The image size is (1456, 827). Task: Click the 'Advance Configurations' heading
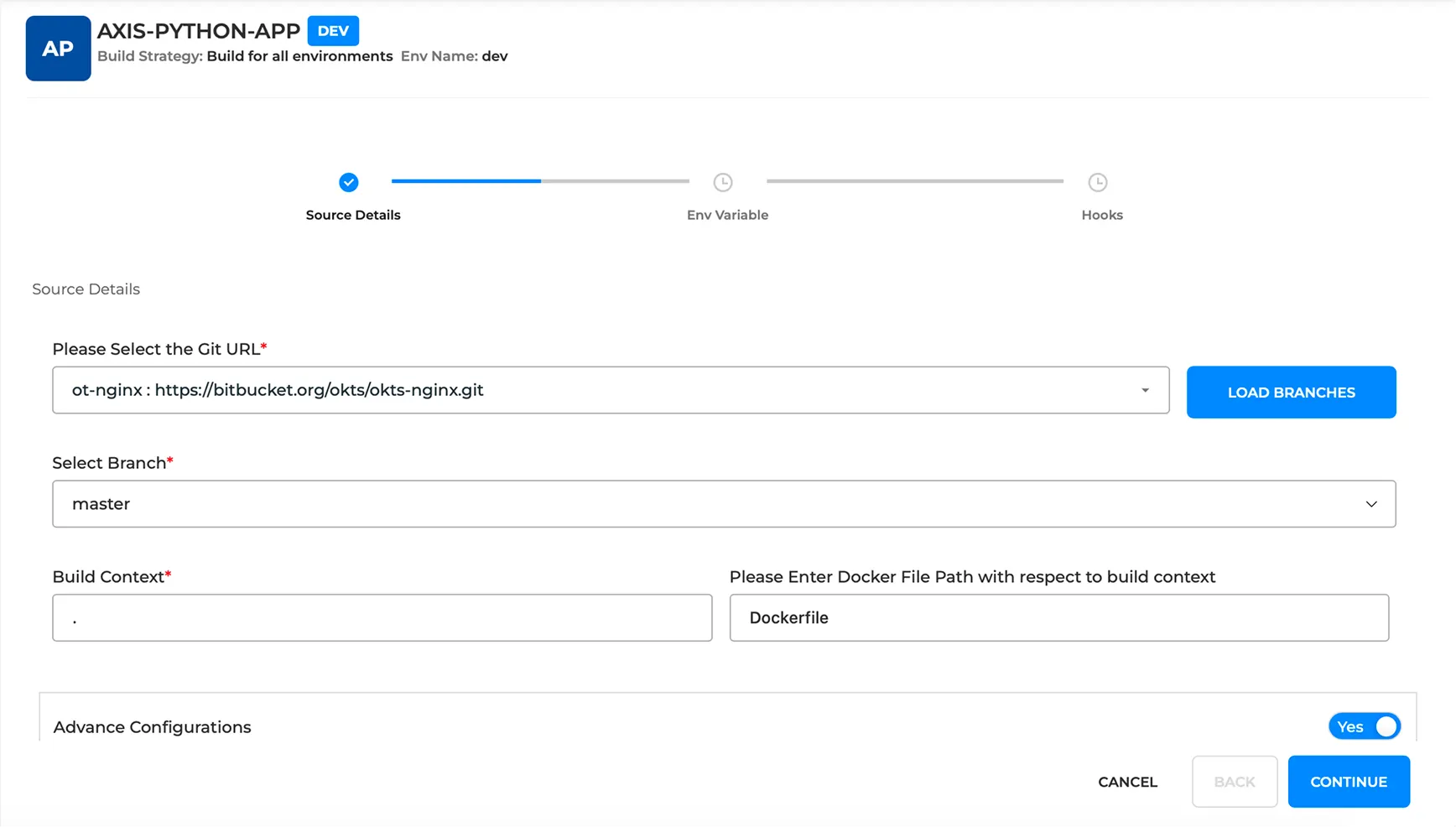coord(152,727)
